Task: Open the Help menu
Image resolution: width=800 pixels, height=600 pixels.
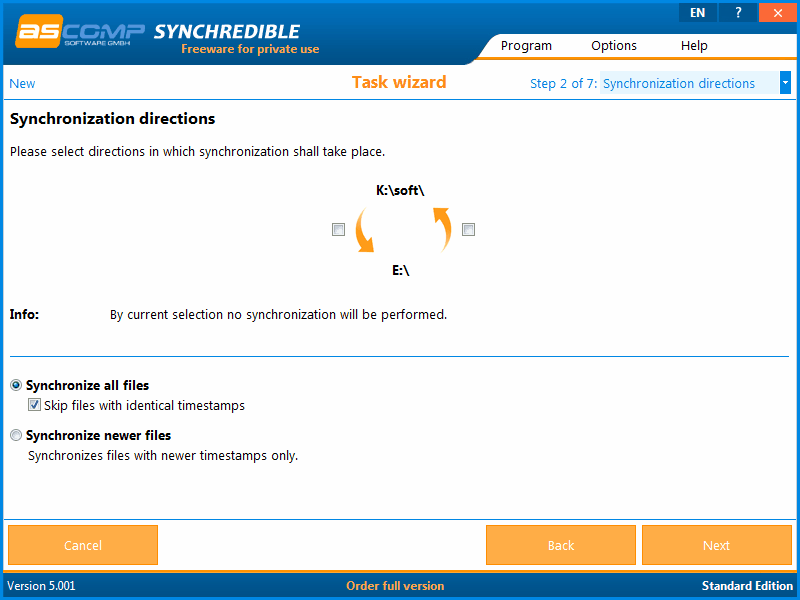Action: pos(694,46)
